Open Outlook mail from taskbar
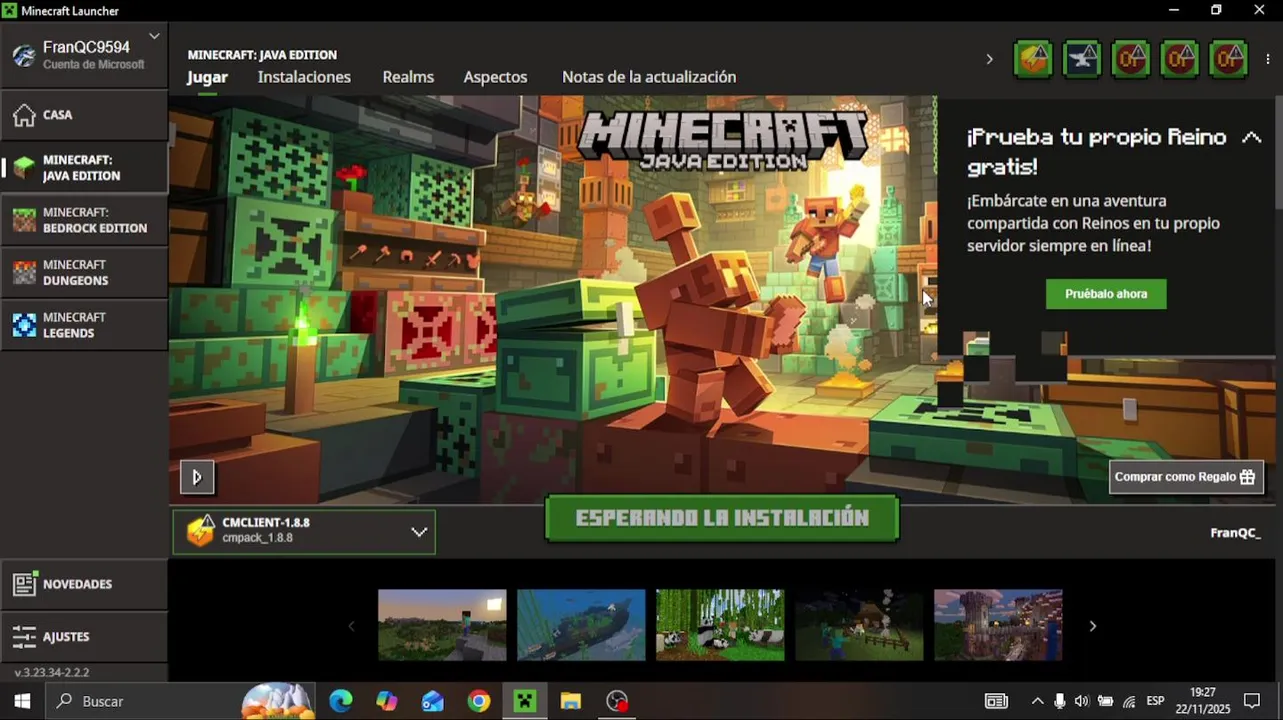The height and width of the screenshot is (720, 1283). click(x=433, y=701)
